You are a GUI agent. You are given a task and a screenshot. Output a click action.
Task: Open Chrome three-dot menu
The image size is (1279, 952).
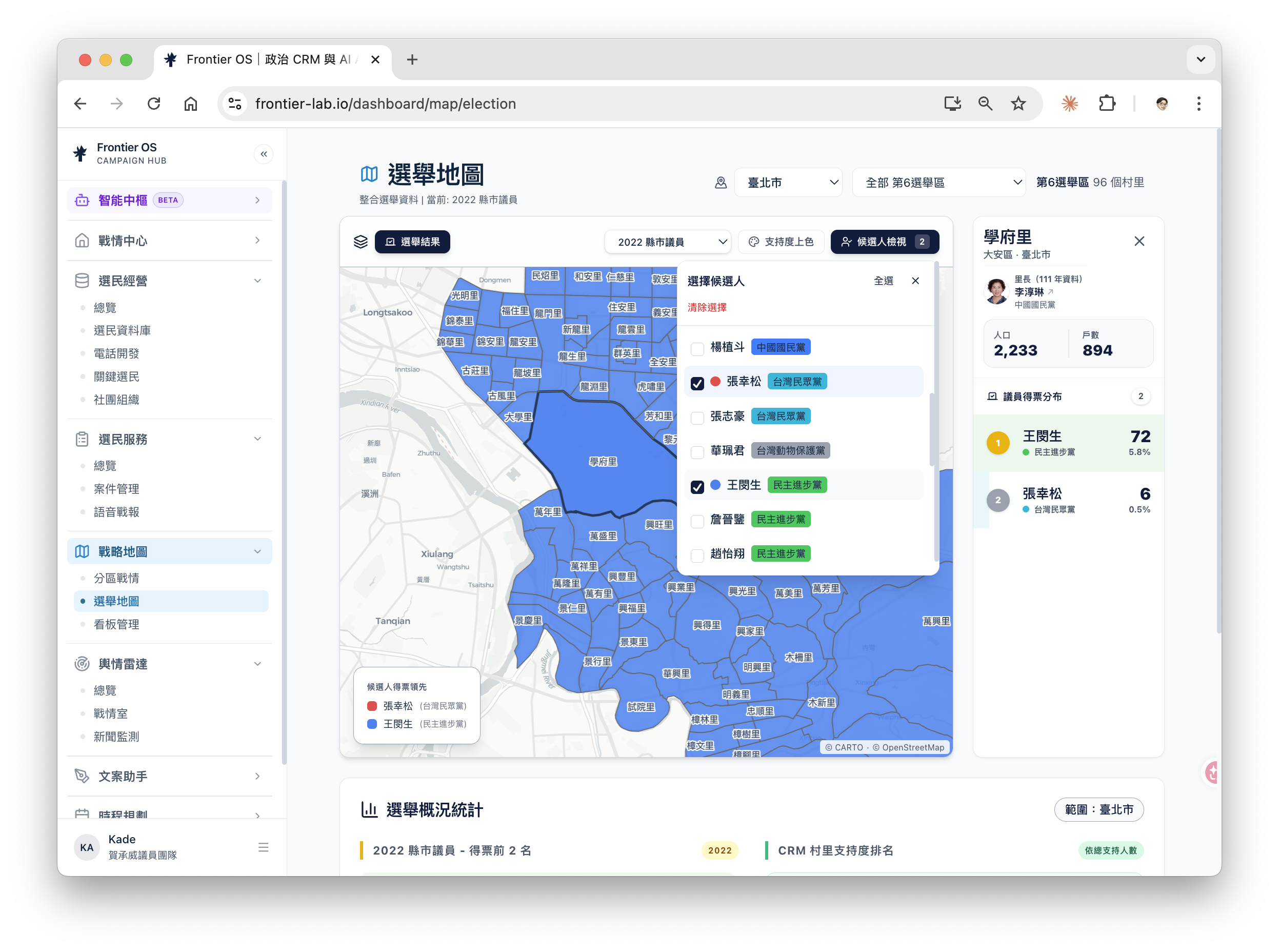1198,104
